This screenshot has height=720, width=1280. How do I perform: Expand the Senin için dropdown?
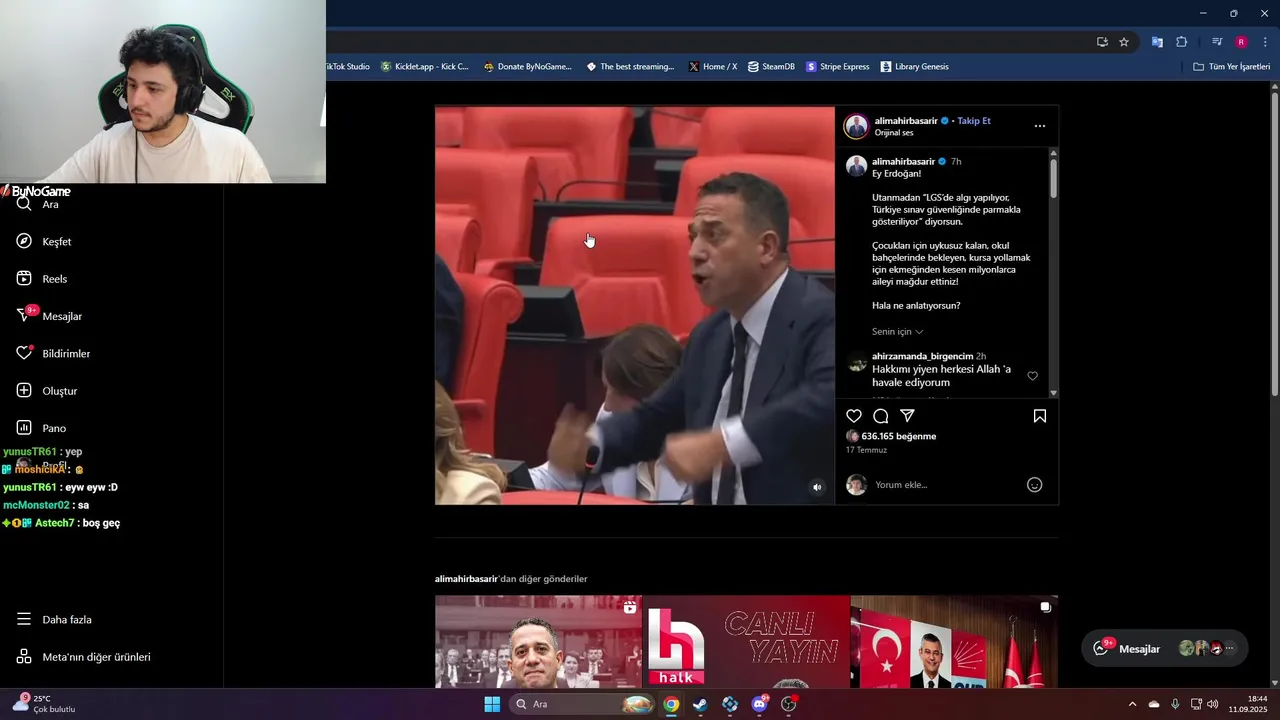(x=897, y=332)
